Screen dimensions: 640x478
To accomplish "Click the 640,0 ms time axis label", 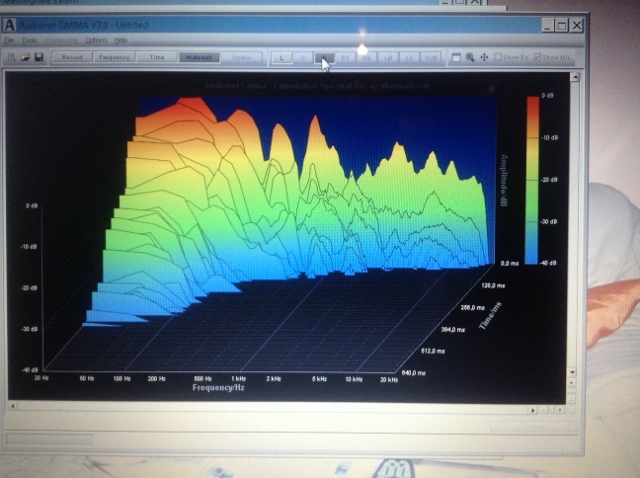I will pyautogui.click(x=413, y=373).
